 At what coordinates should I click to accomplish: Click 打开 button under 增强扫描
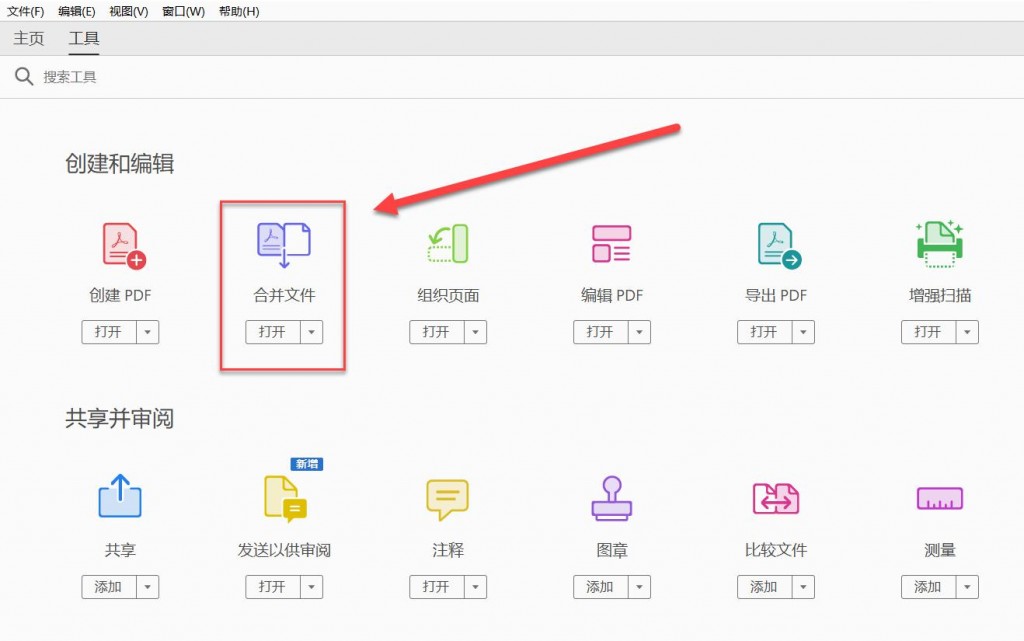[929, 332]
